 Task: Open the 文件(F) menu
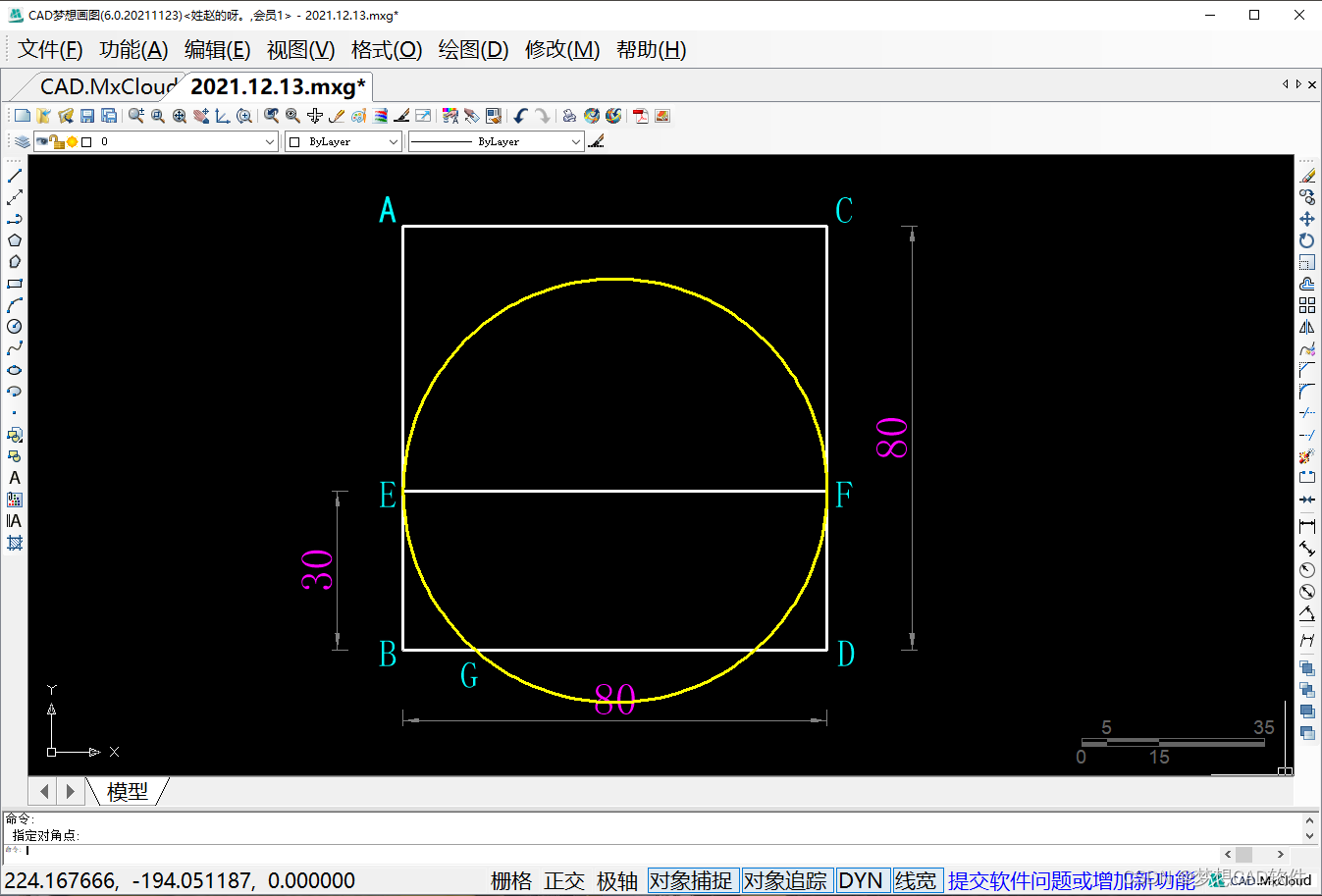[x=50, y=49]
